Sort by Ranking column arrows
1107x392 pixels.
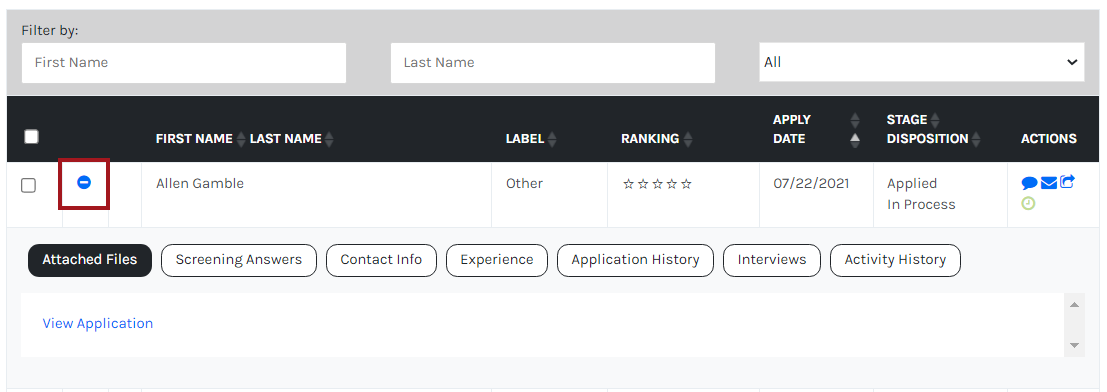(688, 139)
